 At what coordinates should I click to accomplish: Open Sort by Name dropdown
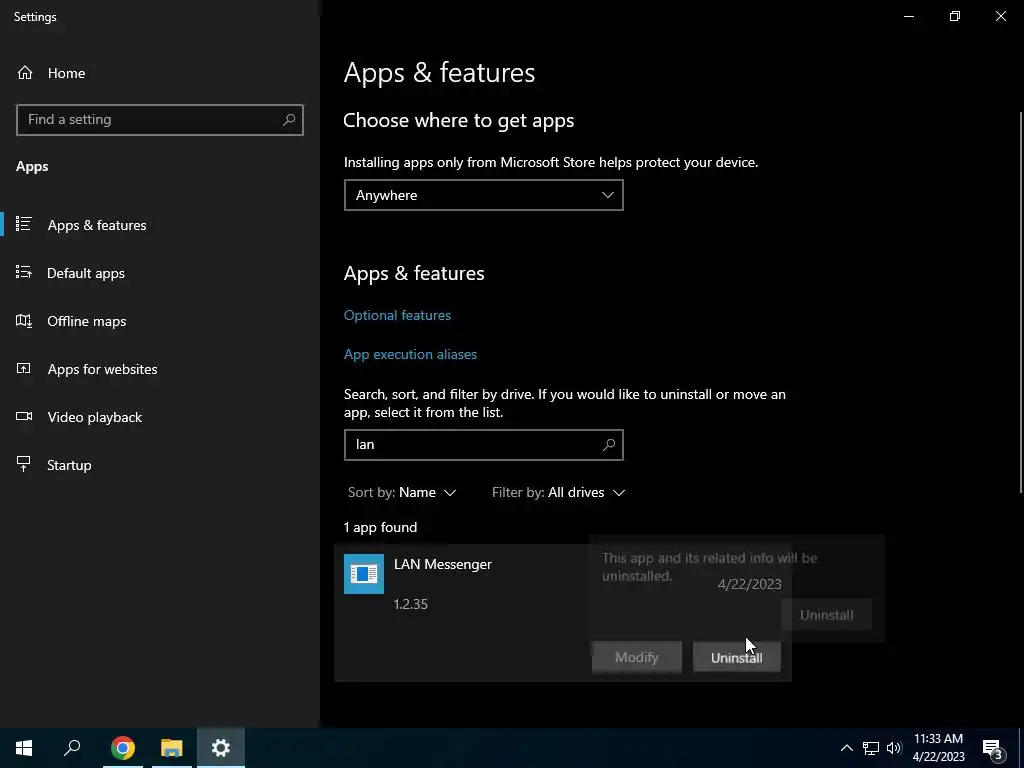coord(402,492)
